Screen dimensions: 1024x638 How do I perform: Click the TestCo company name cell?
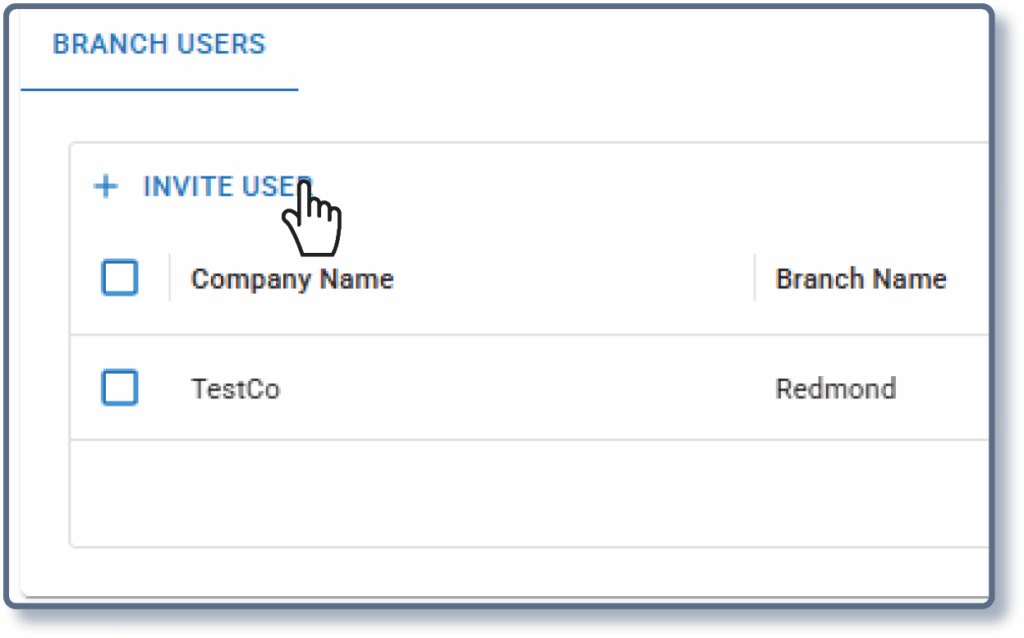point(235,388)
